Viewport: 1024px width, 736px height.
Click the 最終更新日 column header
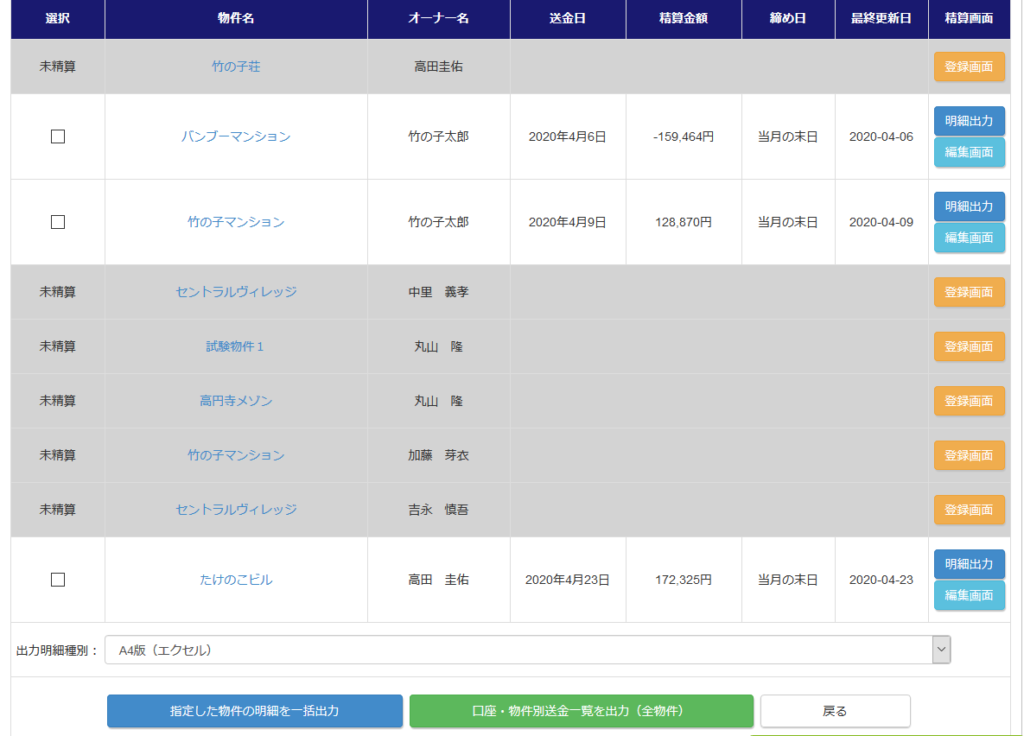[881, 18]
